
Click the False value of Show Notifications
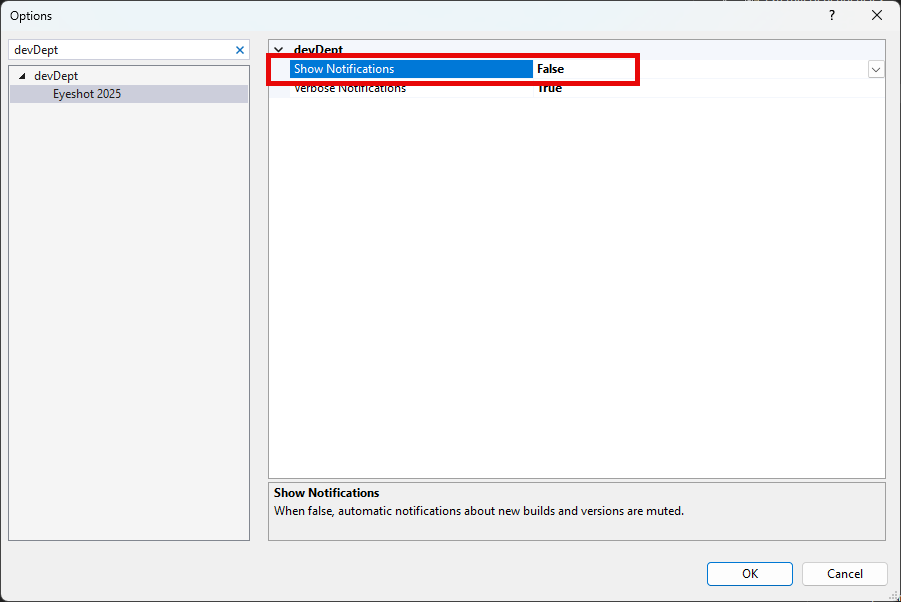click(x=550, y=69)
